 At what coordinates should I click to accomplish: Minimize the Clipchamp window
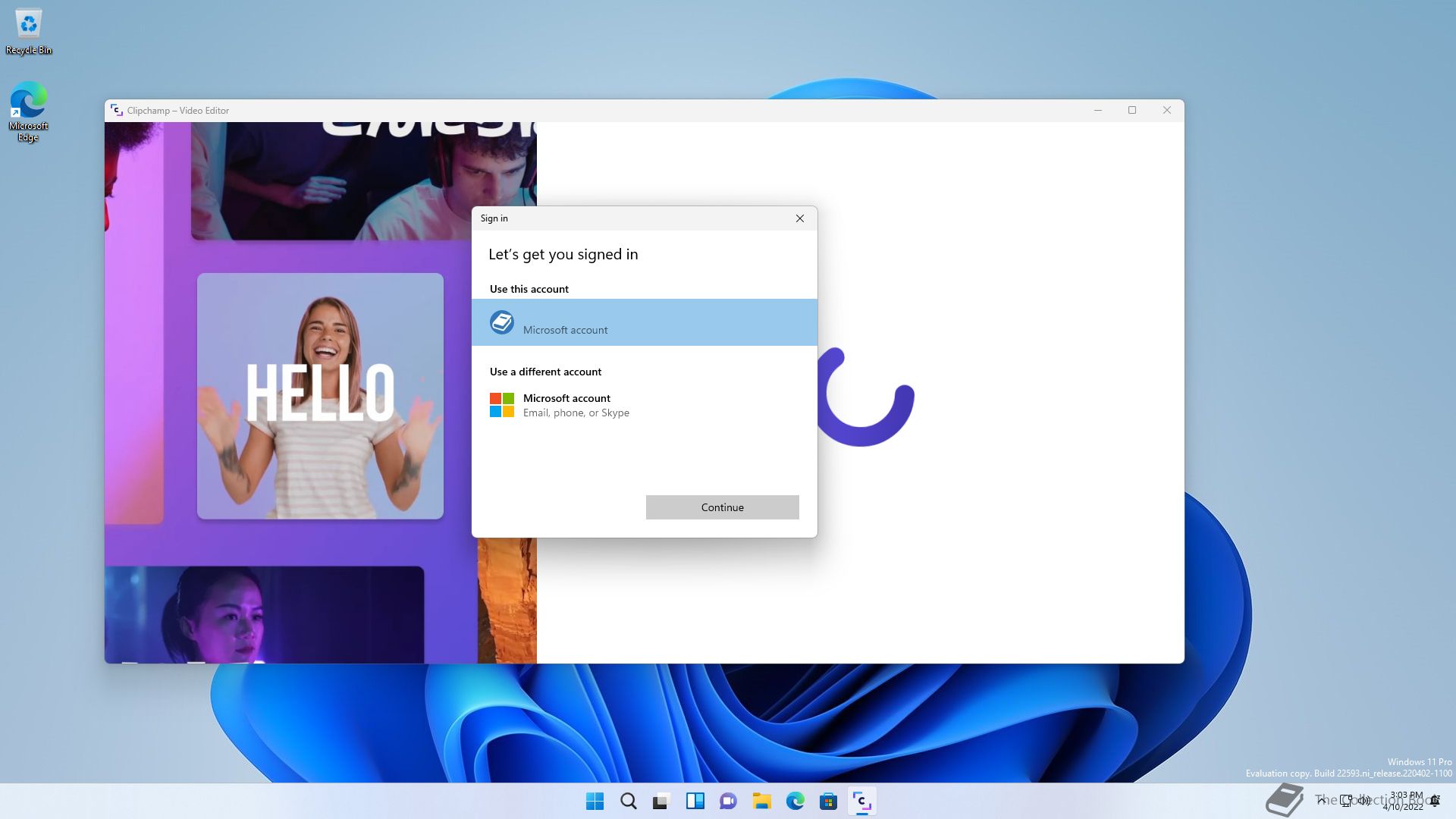point(1097,110)
